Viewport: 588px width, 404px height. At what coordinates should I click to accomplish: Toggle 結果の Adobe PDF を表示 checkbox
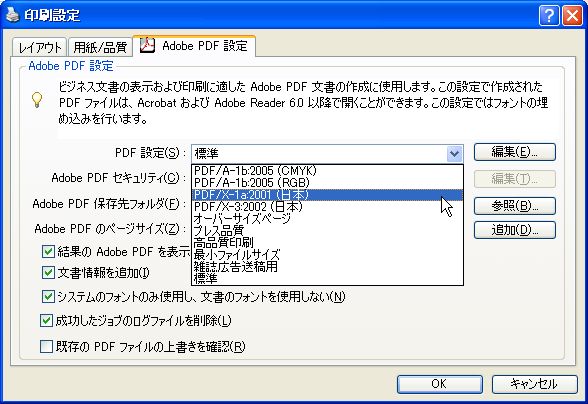coord(48,251)
